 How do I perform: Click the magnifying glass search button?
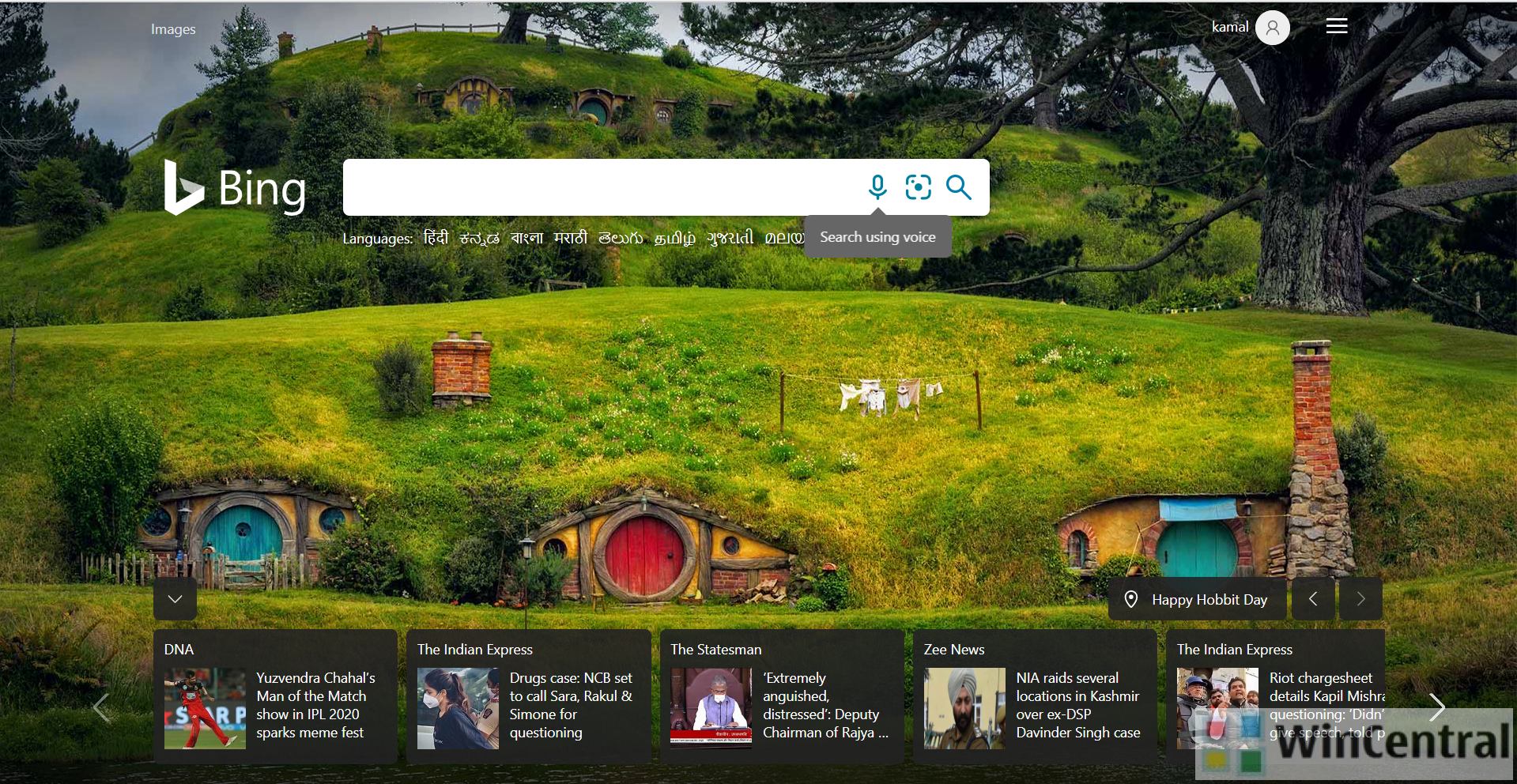point(959,187)
